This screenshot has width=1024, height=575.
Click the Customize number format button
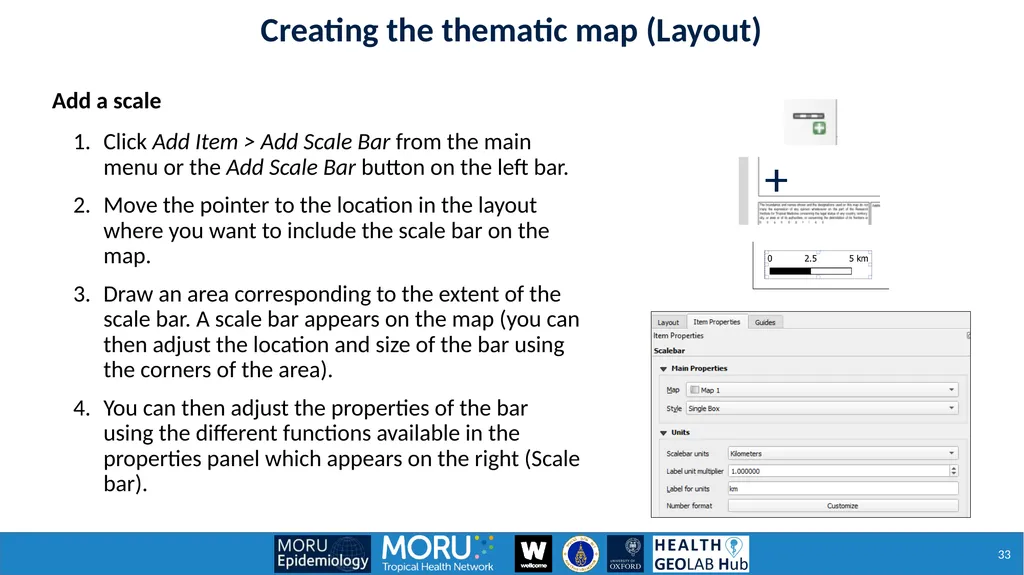pos(843,506)
